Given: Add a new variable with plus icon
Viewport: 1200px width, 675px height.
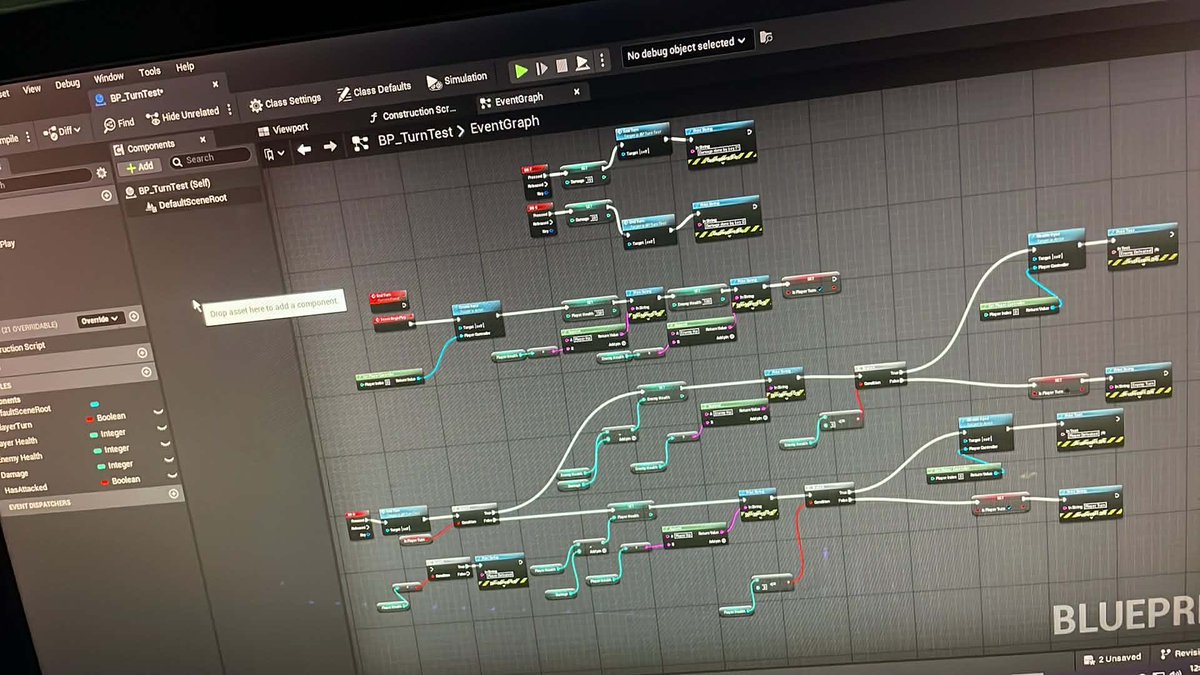Looking at the screenshot, I should click(148, 372).
